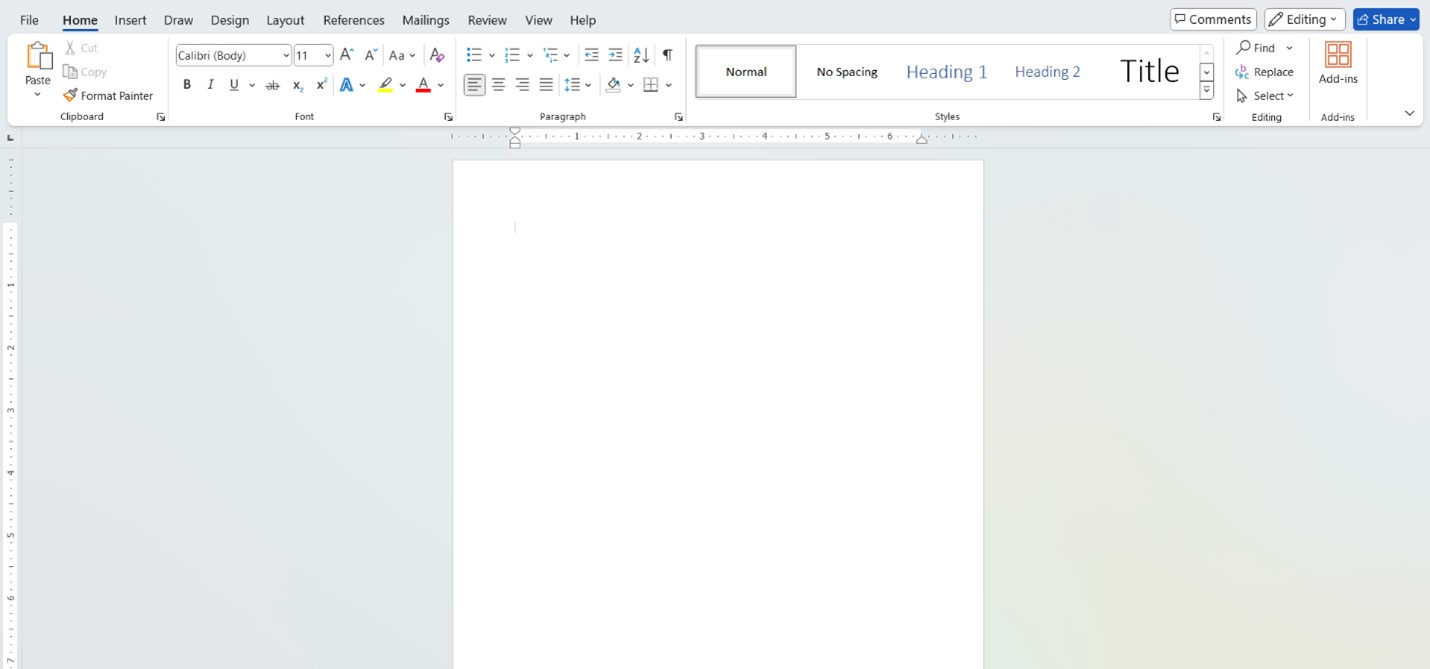Viewport: 1430px width, 669px height.
Task: Click the Increase Font Size icon
Action: tap(345, 54)
